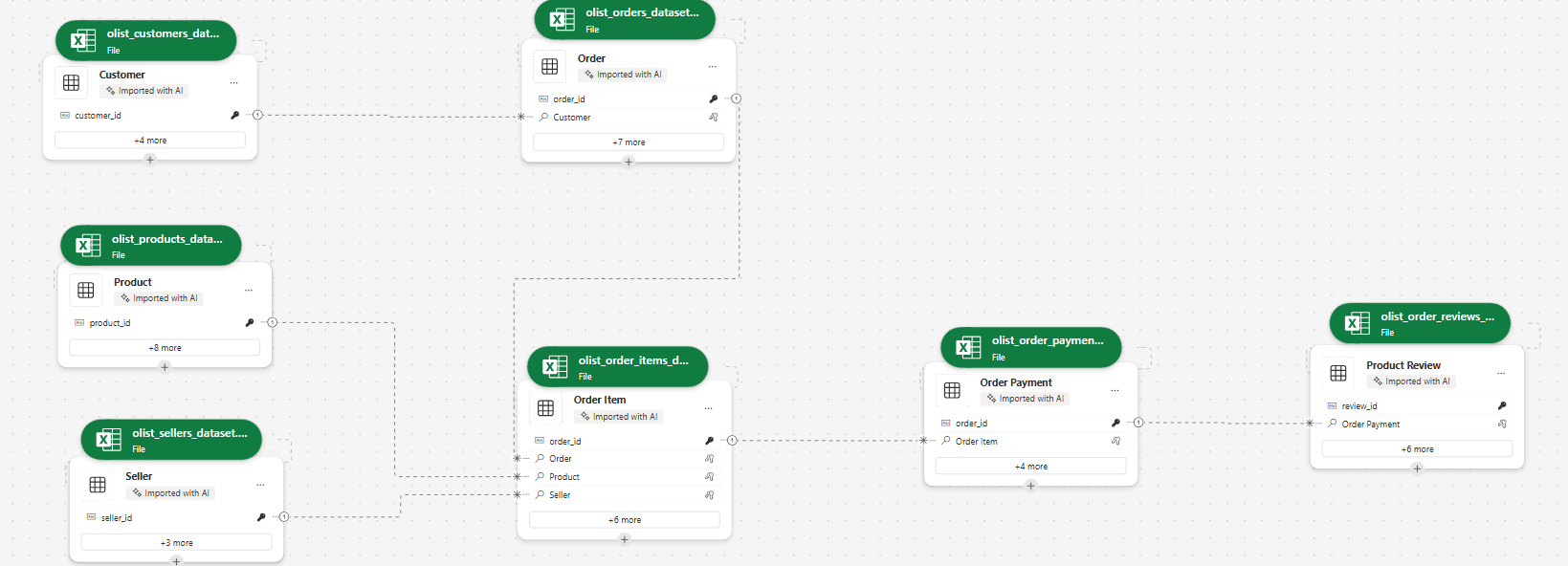Click the olist_order_paymen Excel file icon
Image resolution: width=1568 pixels, height=566 pixels.
click(969, 347)
